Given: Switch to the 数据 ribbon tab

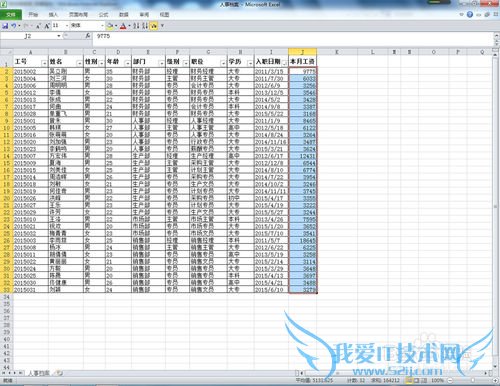Looking at the screenshot, I should coord(124,15).
